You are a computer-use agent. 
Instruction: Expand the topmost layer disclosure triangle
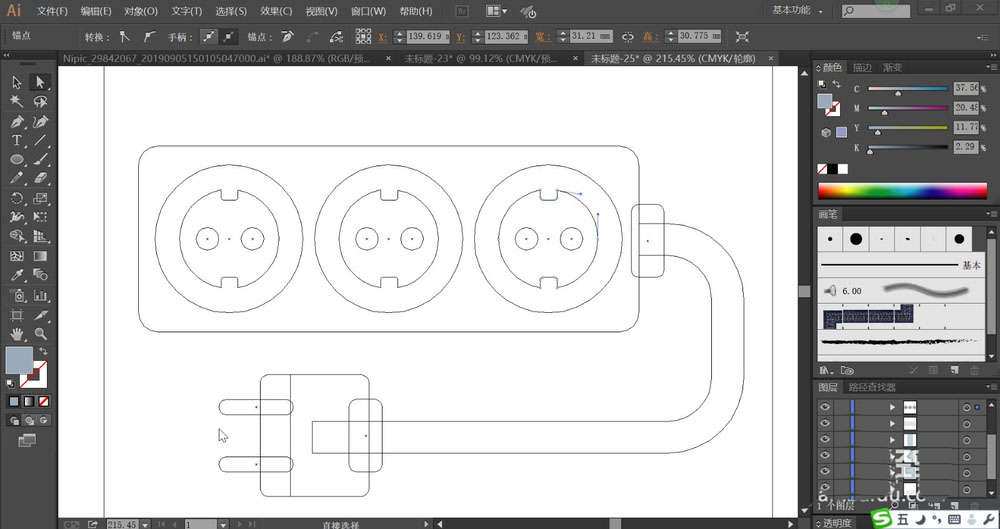(x=893, y=407)
